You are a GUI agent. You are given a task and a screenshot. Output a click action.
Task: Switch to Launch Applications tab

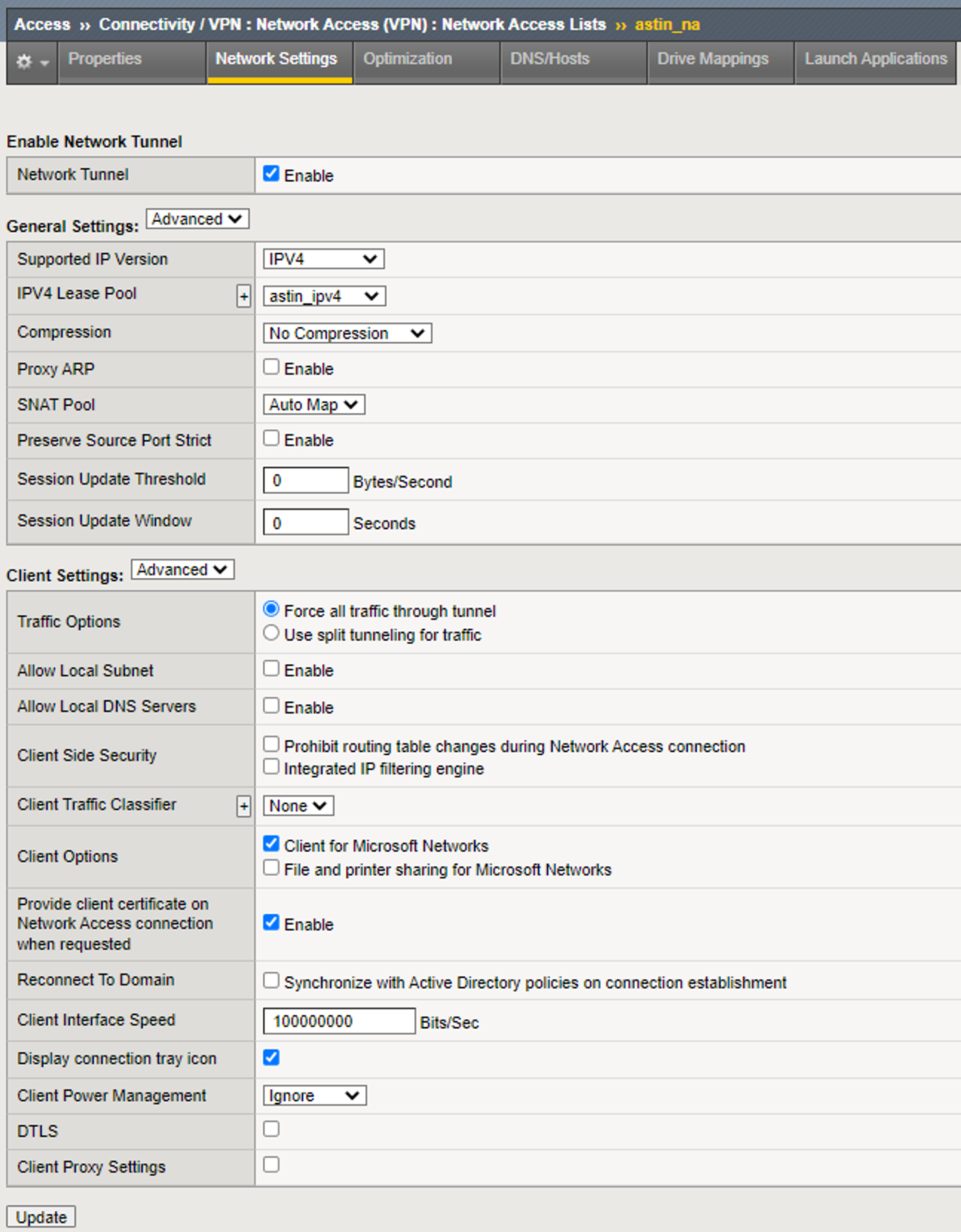coord(875,62)
